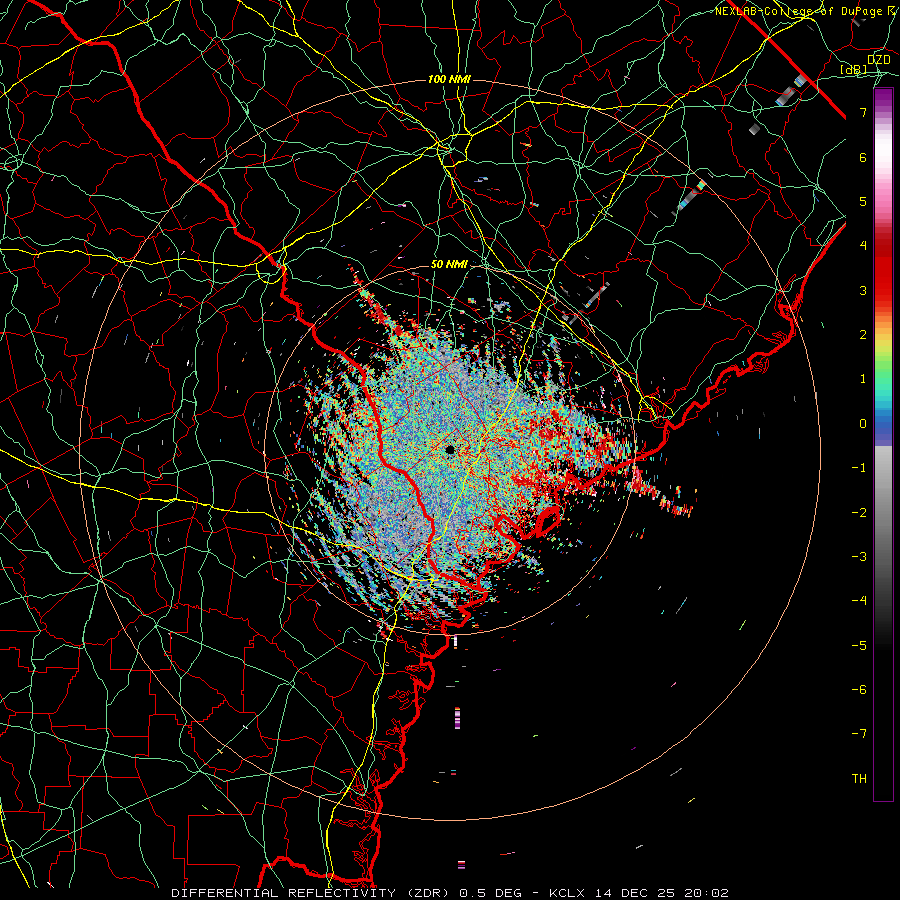Click the blue 0 dB band in color bar
Image resolution: width=900 pixels, height=900 pixels.
(883, 425)
